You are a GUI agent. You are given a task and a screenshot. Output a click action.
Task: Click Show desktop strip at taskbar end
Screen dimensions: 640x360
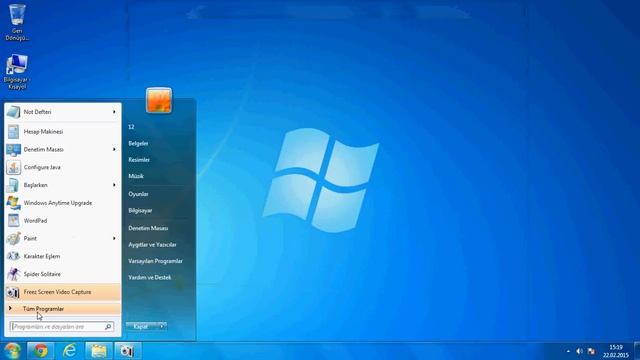pos(637,351)
